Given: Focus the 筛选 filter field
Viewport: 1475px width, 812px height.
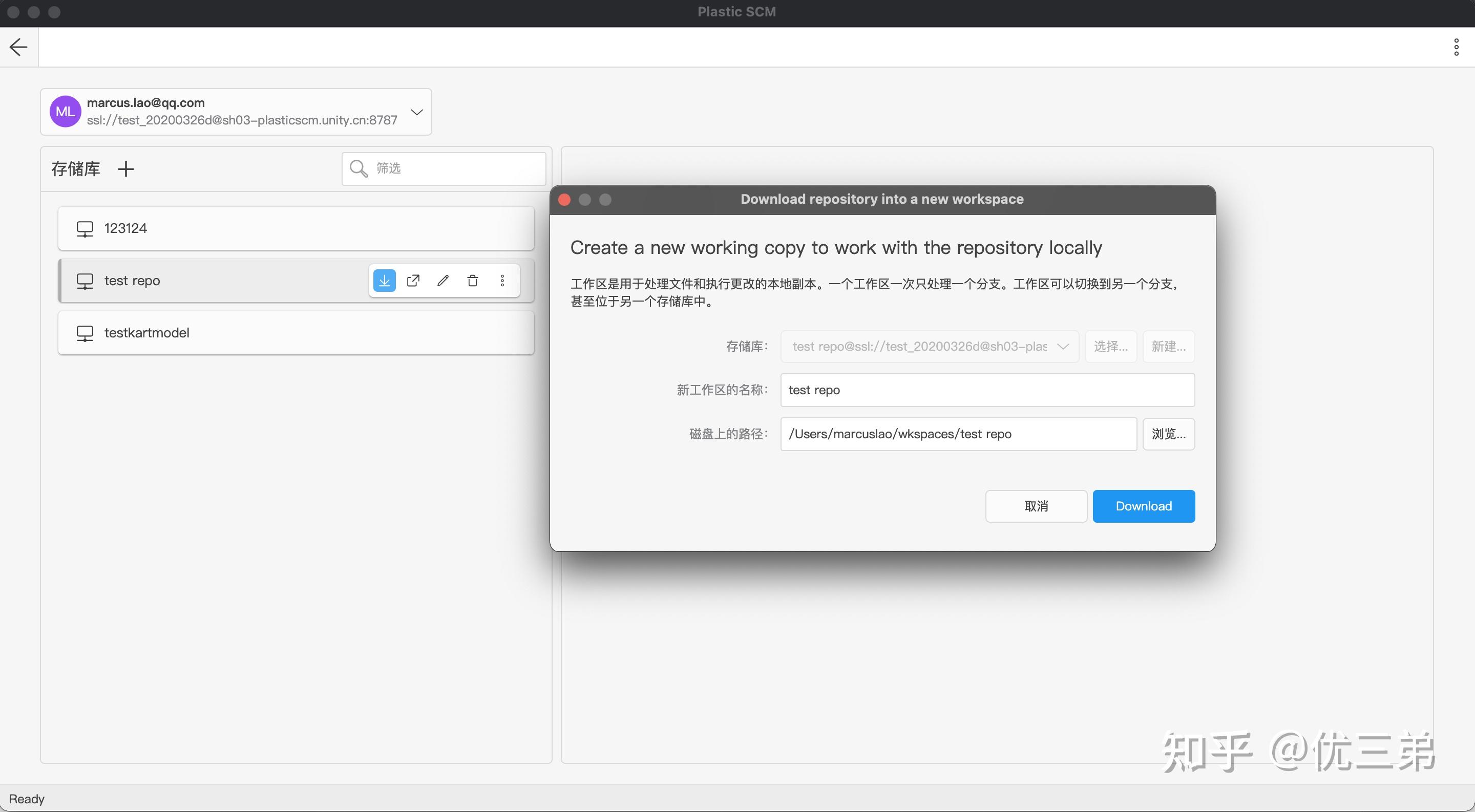Looking at the screenshot, I should (x=444, y=169).
